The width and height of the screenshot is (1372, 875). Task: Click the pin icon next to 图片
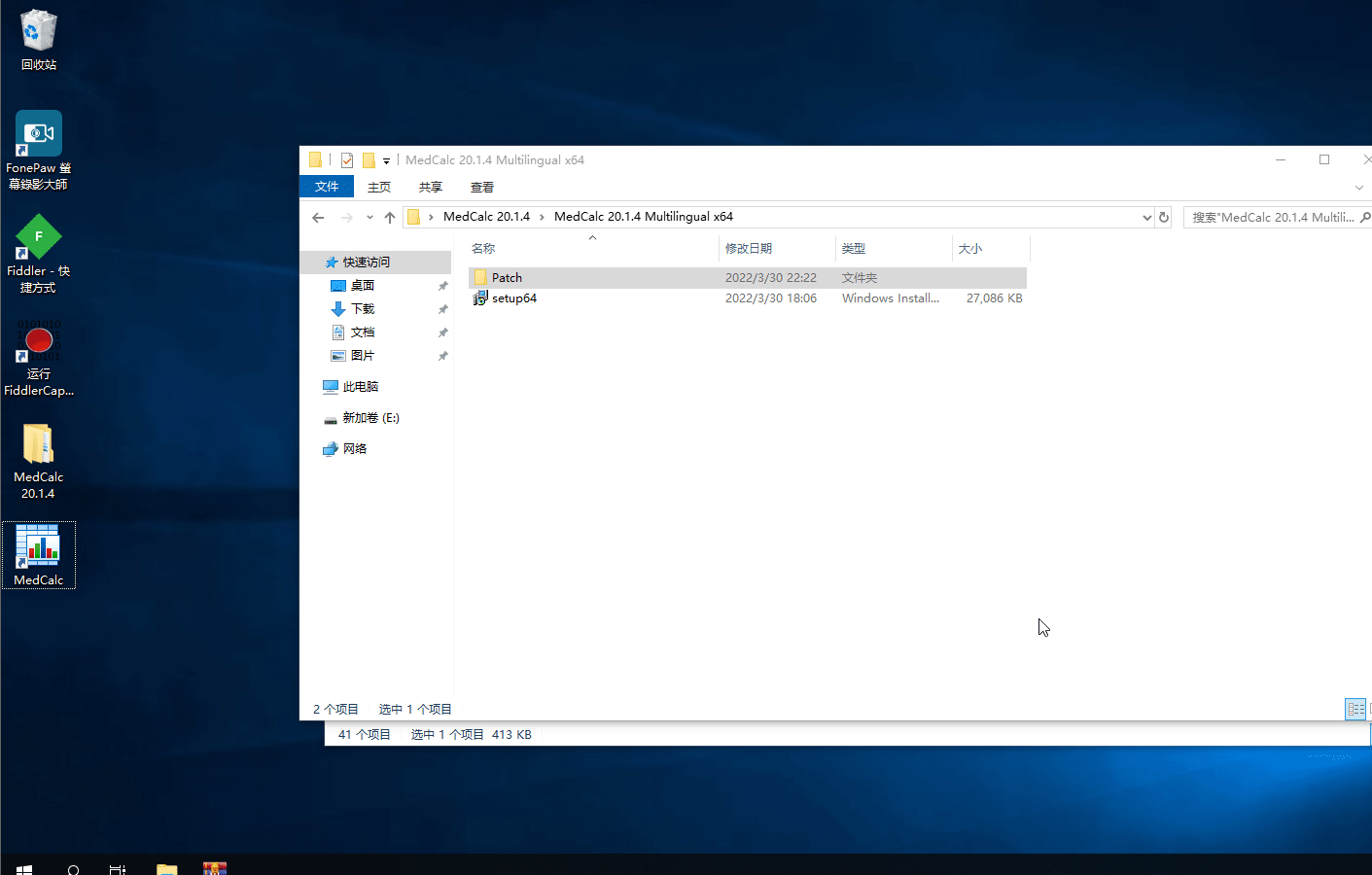(x=443, y=356)
